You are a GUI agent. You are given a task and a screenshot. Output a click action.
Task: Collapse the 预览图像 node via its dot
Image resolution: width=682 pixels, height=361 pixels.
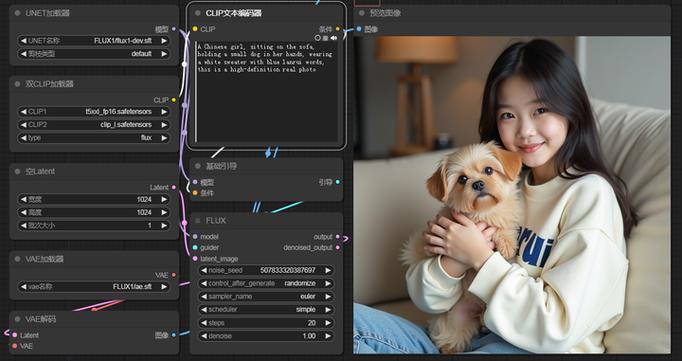point(361,13)
